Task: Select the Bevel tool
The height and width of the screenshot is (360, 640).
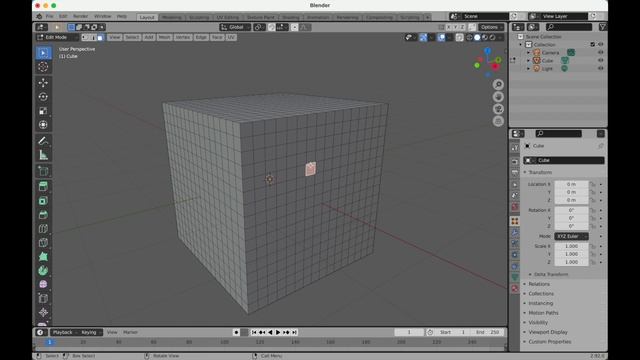Action: pos(43,215)
